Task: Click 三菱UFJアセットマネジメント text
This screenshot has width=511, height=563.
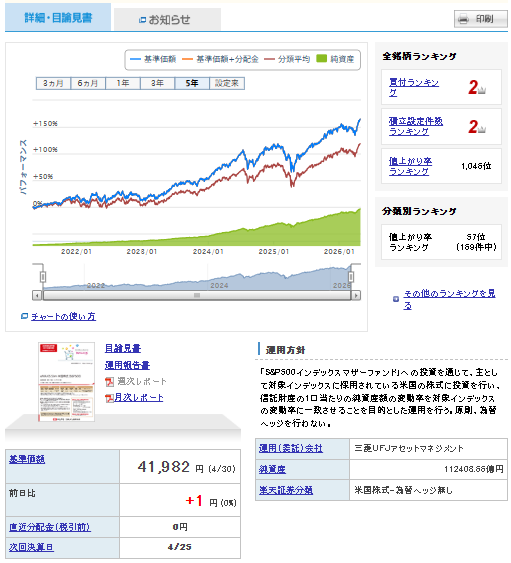Action: [x=409, y=448]
